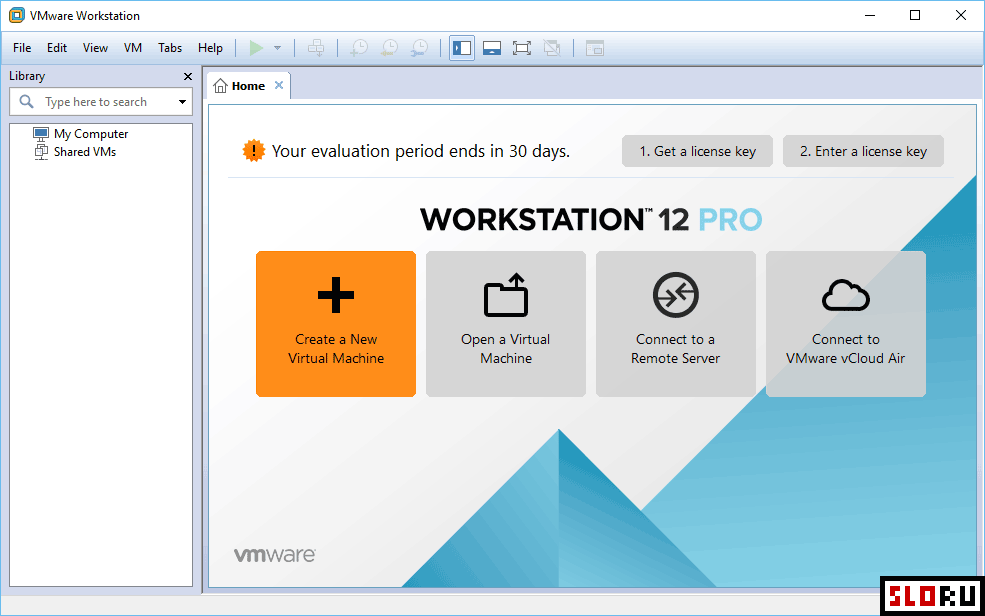Click Open a Virtual Machine tile
The height and width of the screenshot is (616, 985).
(506, 324)
